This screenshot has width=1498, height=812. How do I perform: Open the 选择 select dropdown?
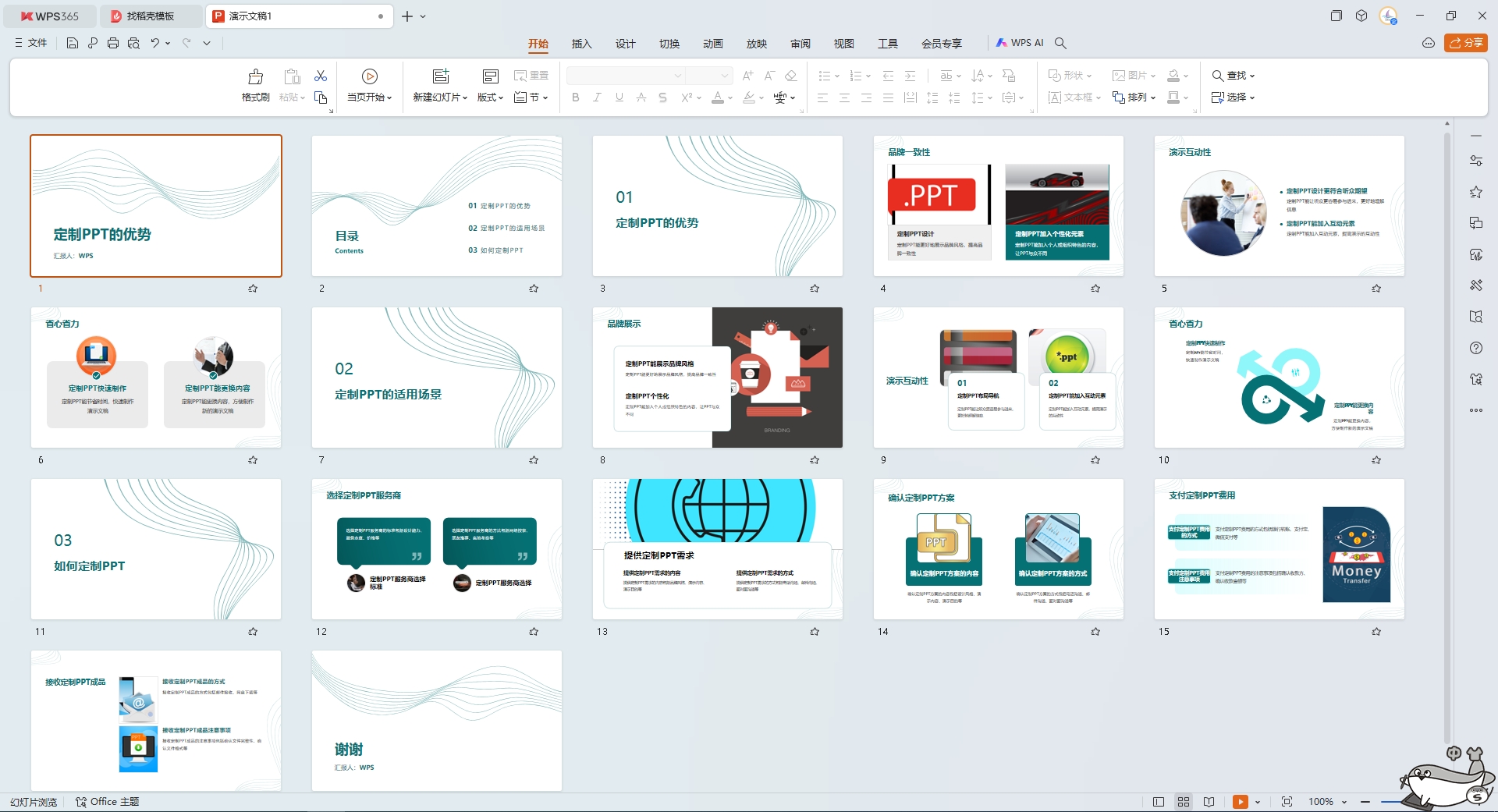pos(1233,98)
